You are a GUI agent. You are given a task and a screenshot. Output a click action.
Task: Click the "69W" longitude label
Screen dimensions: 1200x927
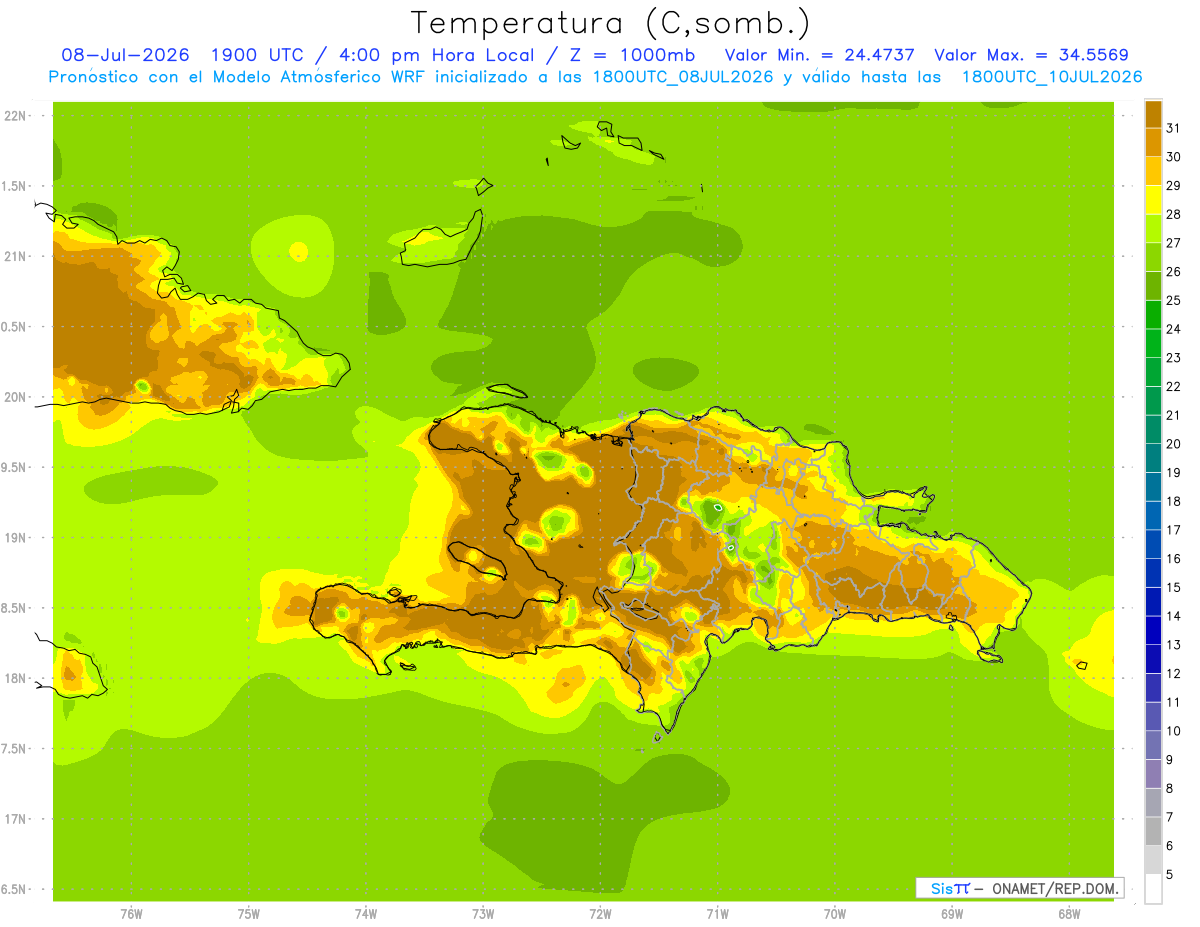pyautogui.click(x=952, y=913)
